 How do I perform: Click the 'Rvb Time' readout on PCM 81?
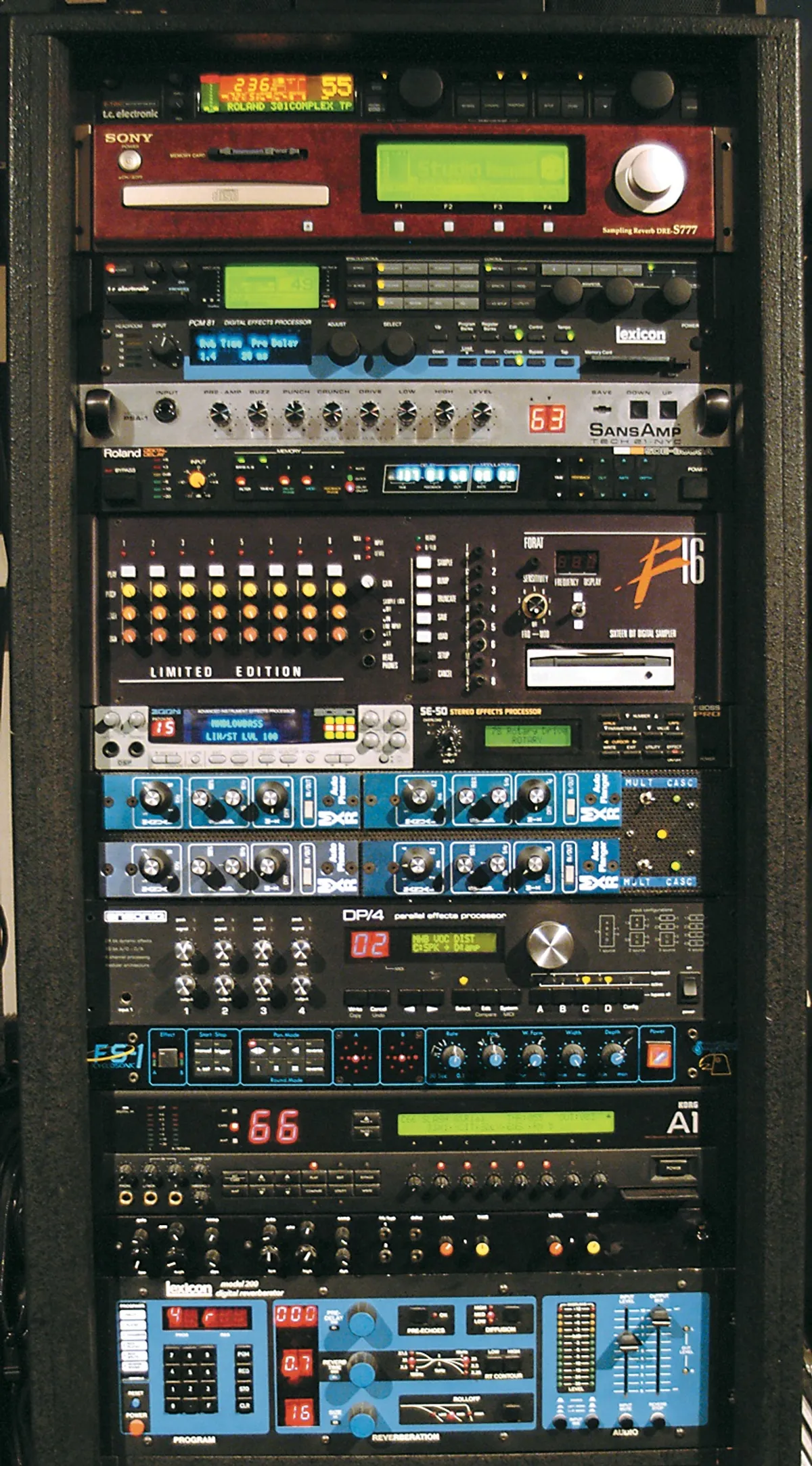(x=220, y=343)
